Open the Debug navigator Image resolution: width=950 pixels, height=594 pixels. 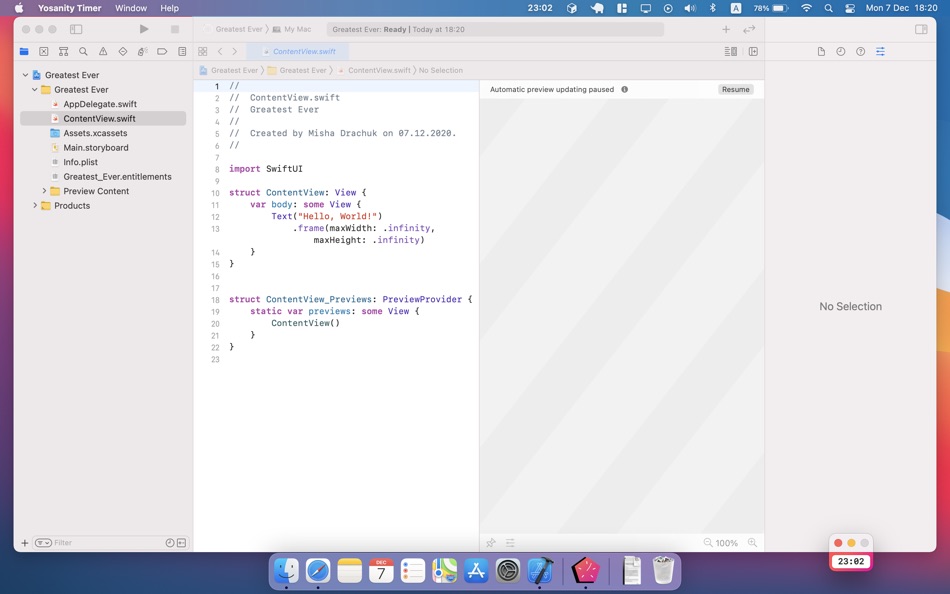point(142,52)
